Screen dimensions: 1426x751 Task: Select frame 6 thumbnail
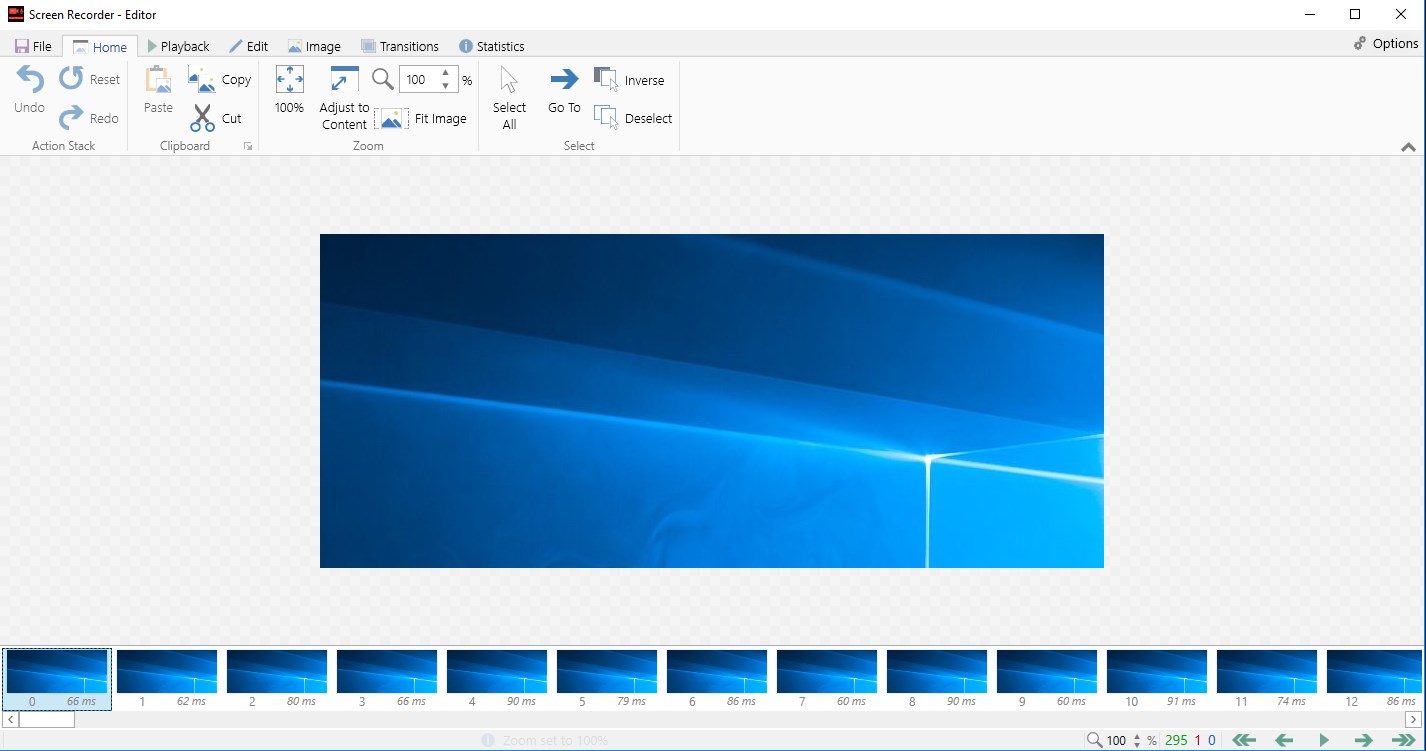click(717, 679)
